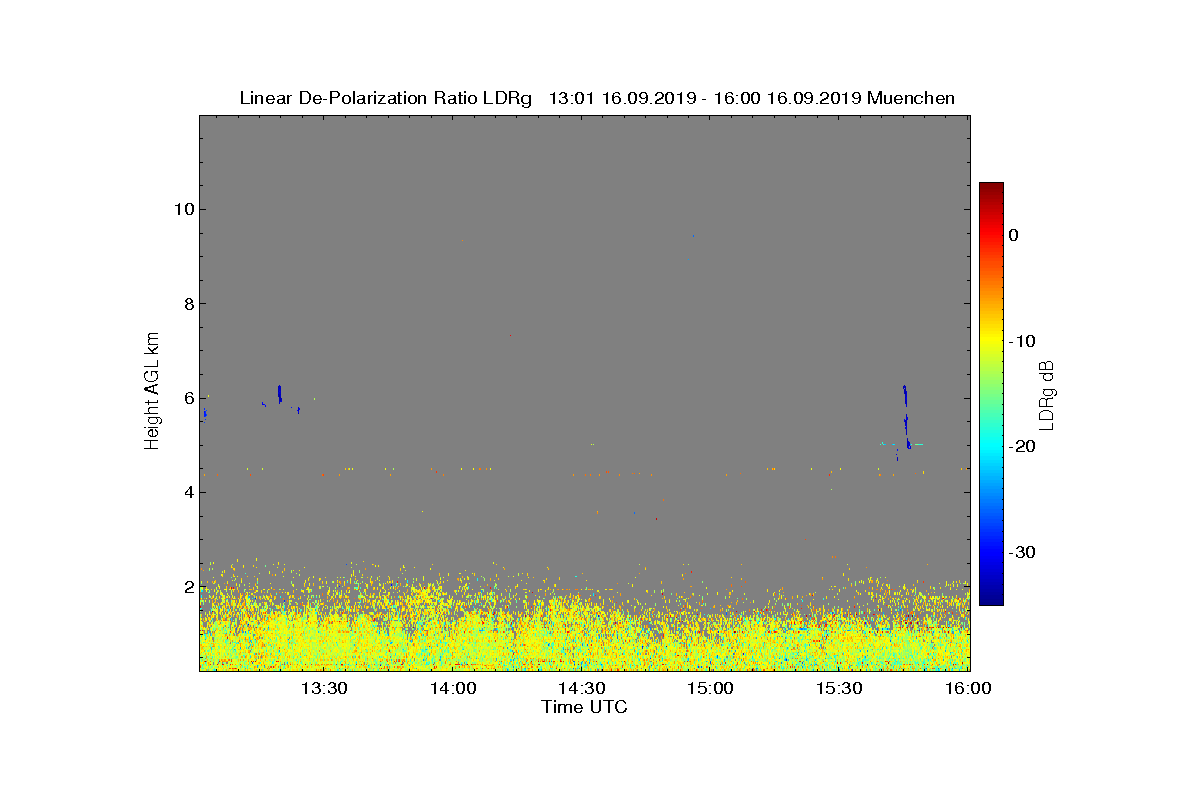Click the 4 km height tick label
This screenshot has width=1200, height=800.
[x=186, y=492]
